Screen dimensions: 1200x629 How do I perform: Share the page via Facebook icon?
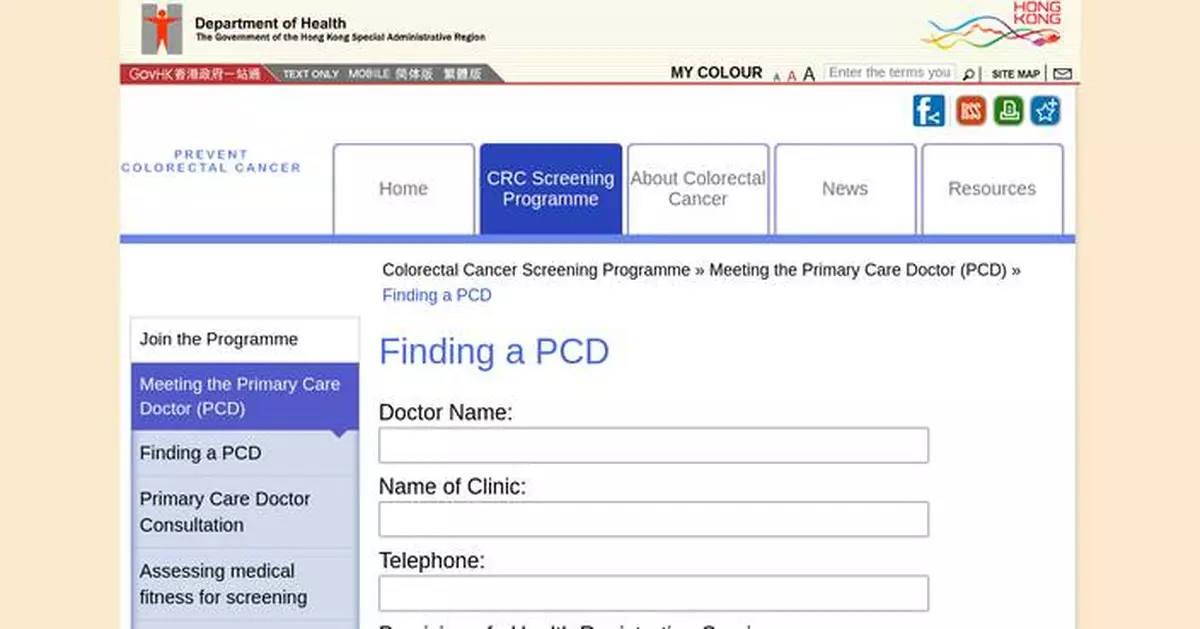pyautogui.click(x=928, y=111)
